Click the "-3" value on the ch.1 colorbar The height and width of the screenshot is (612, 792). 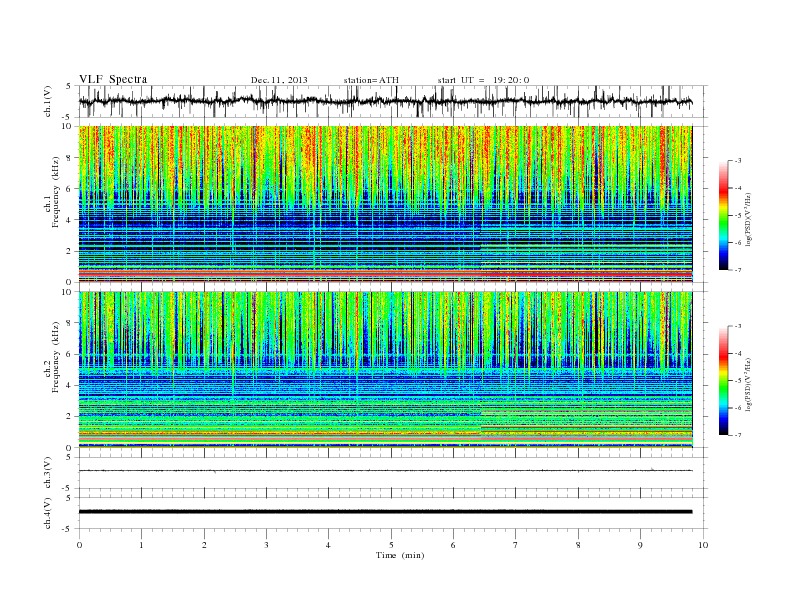point(738,161)
